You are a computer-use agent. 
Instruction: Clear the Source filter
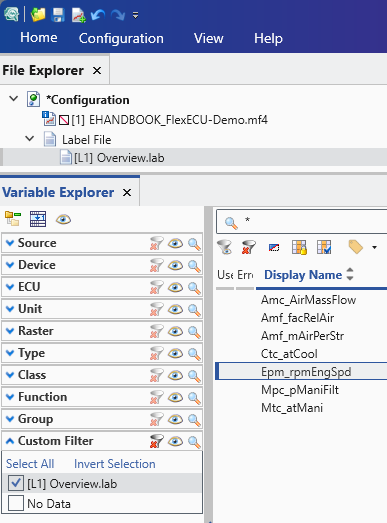156,243
